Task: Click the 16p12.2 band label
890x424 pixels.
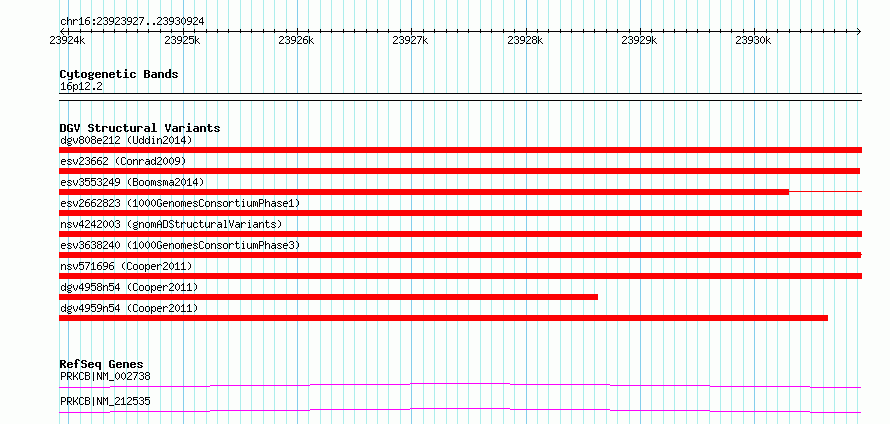Action: [81, 87]
